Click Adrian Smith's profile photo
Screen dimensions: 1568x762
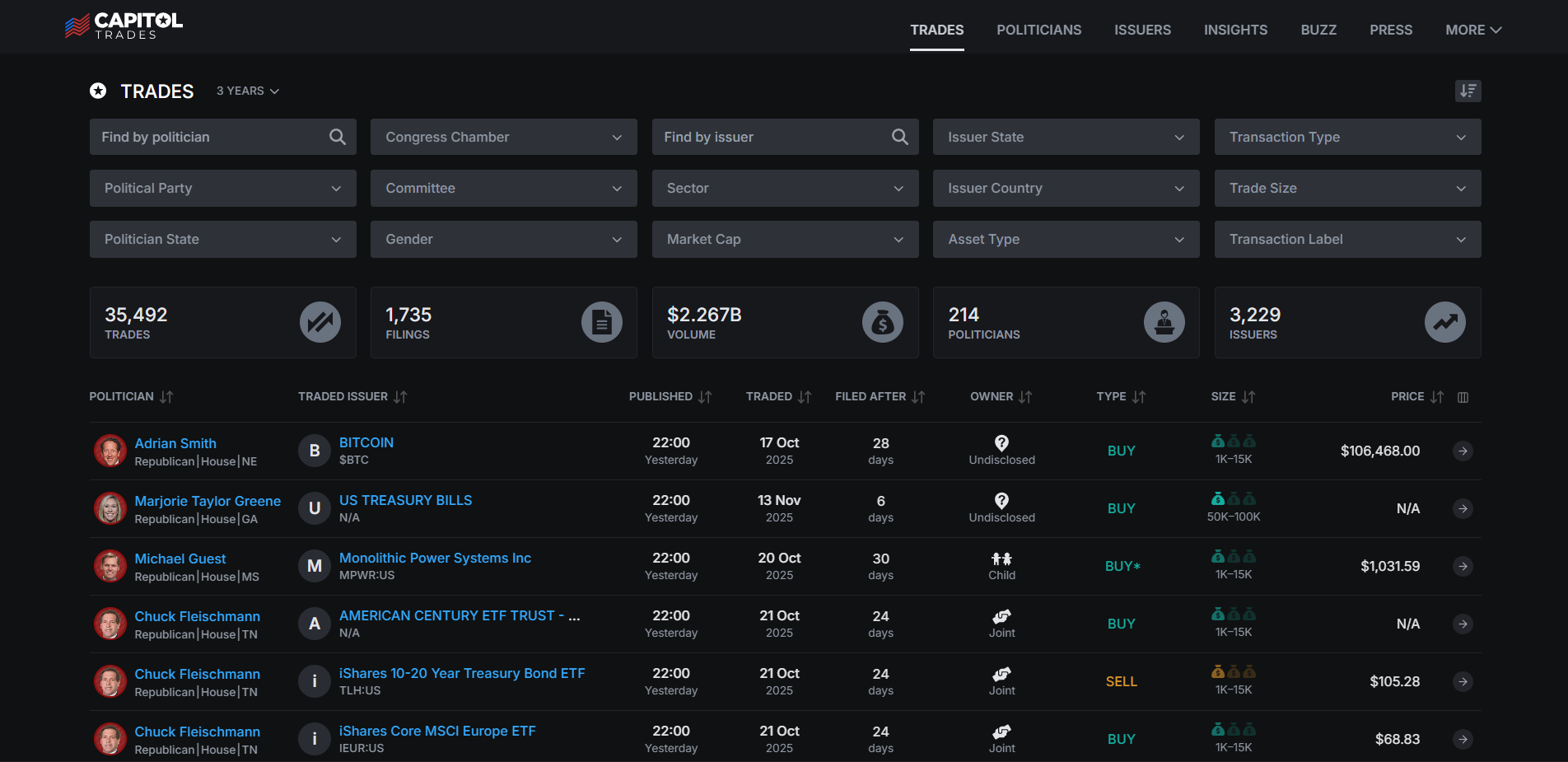pos(110,451)
